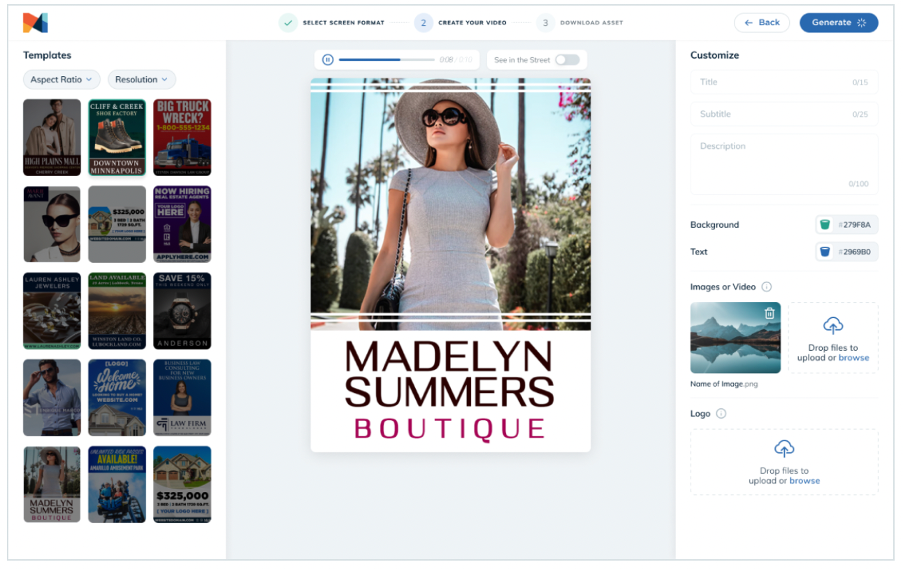
Task: Click the main Madelyn Summers Boutique preview
Action: point(450,265)
